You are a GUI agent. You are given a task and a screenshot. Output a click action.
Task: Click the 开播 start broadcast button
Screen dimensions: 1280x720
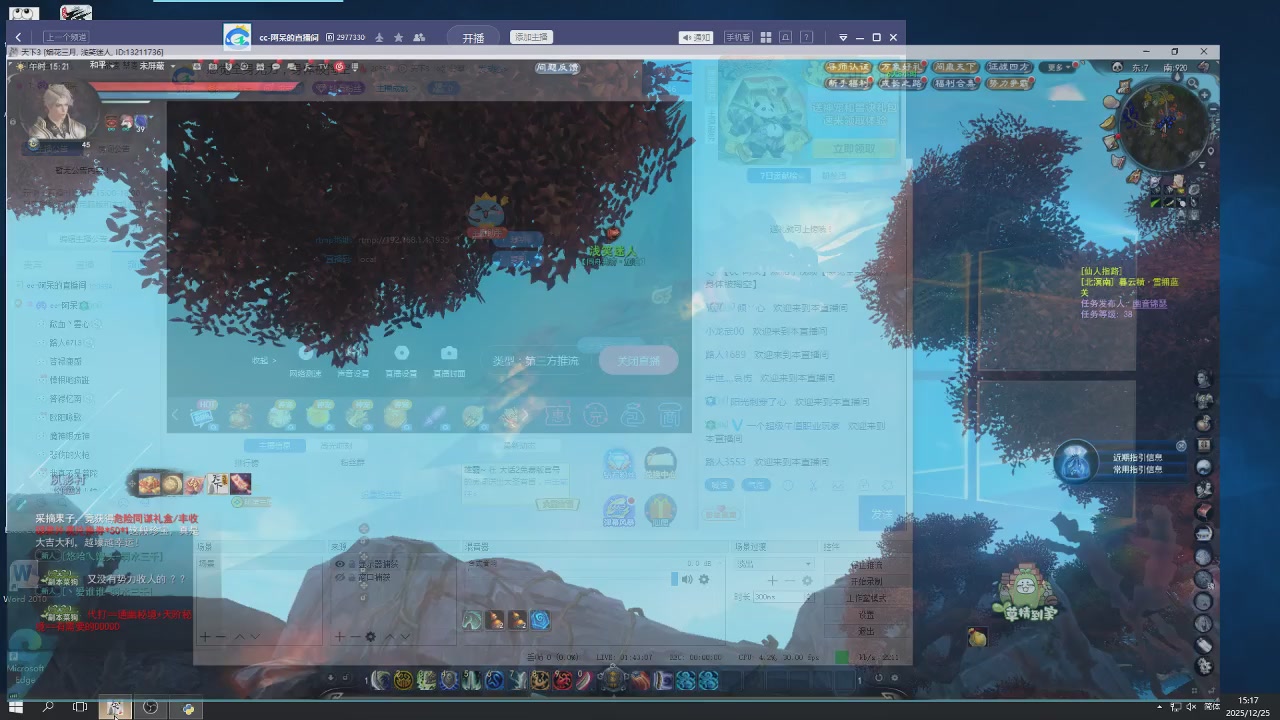[473, 38]
